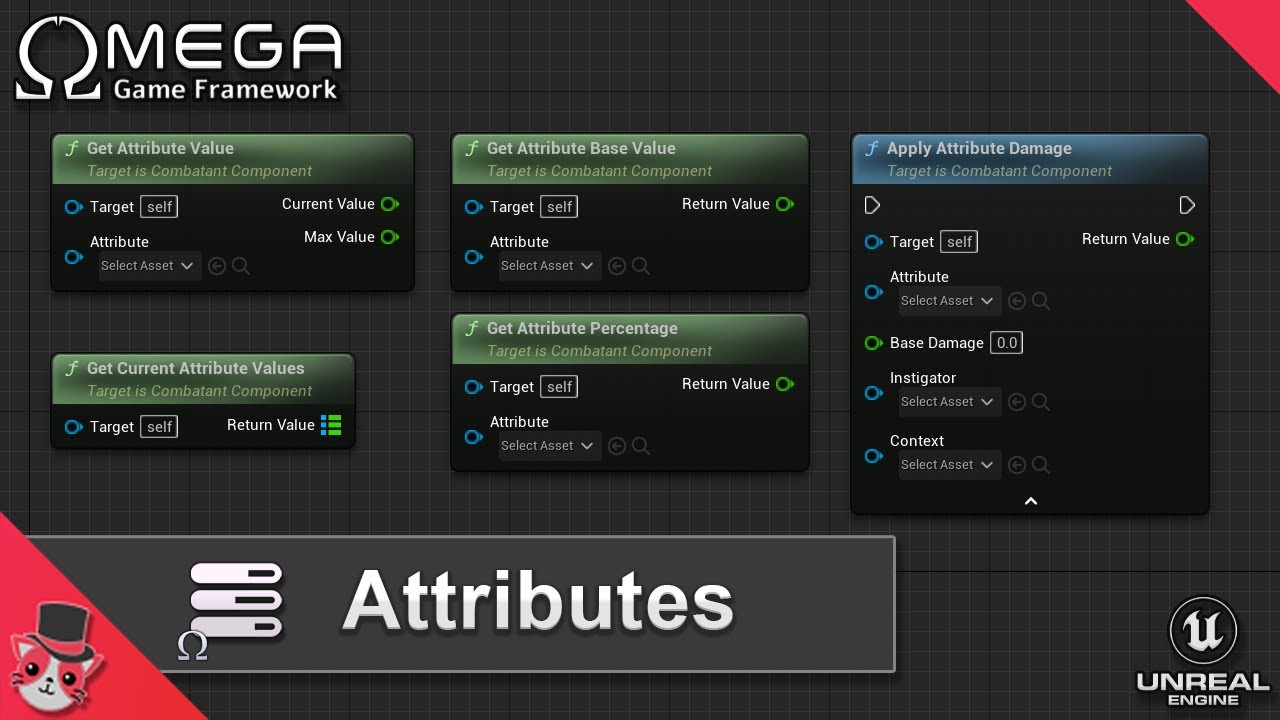Click the Instigator label
This screenshot has width=1280, height=720.
(923, 378)
